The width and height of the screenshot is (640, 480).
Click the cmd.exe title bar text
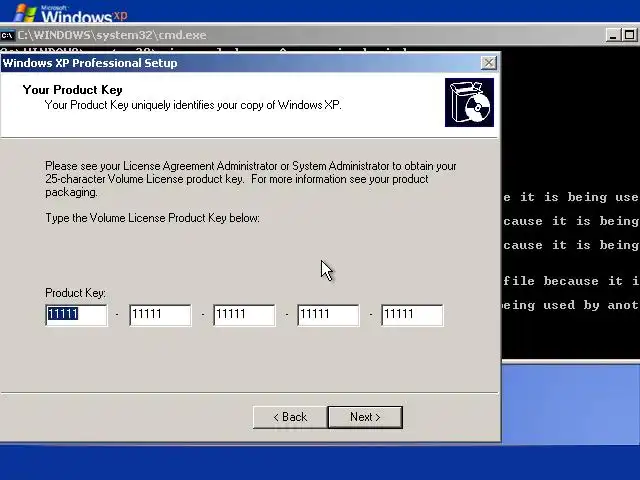[112, 35]
